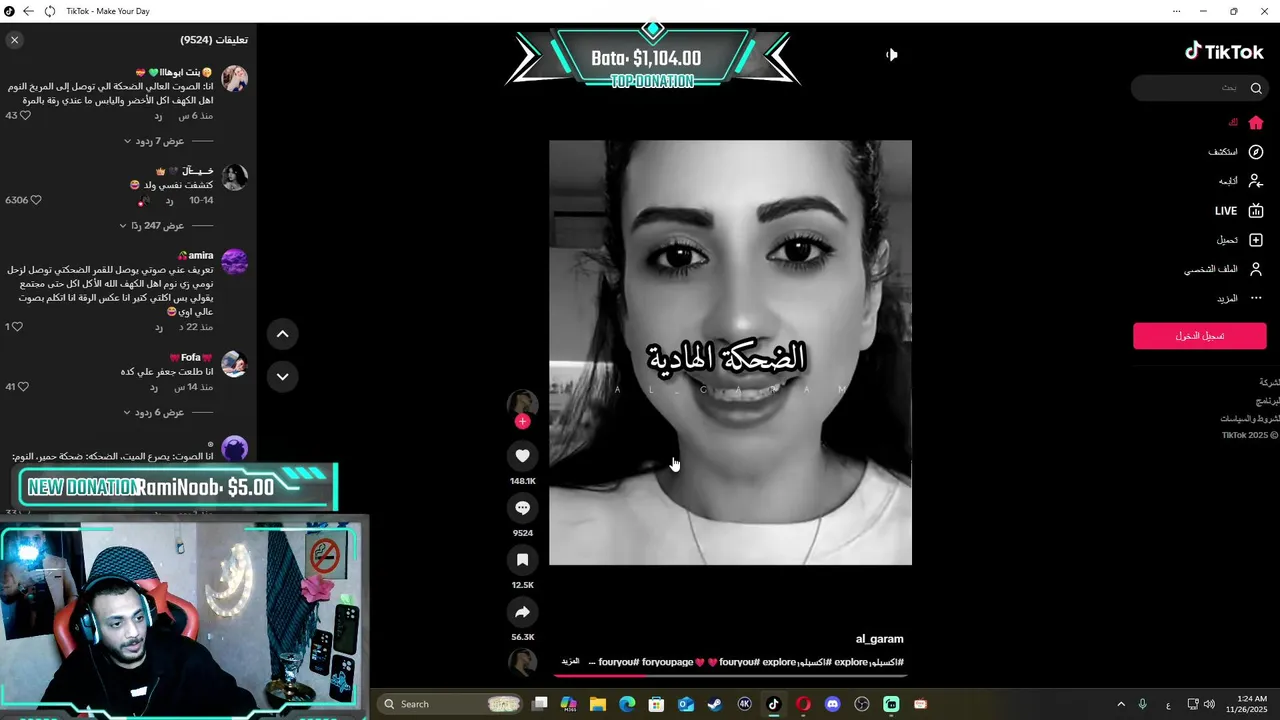Open 'الشروط والسياسات' footer link

[x=1250, y=418]
